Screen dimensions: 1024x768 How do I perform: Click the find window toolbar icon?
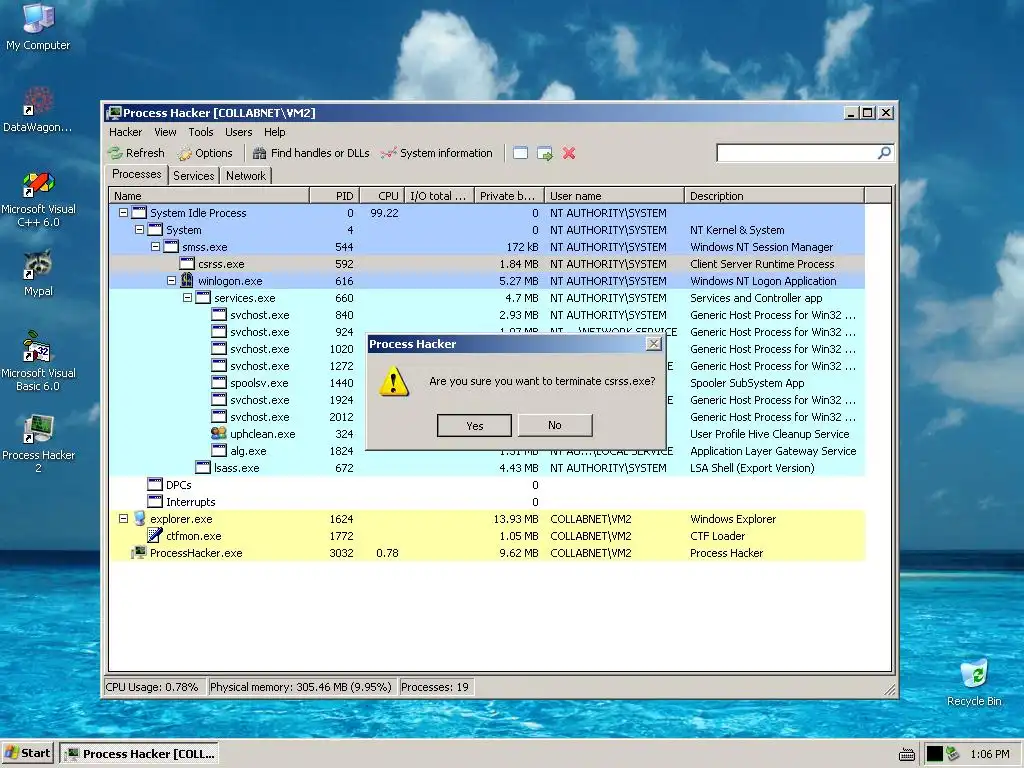pyautogui.click(x=520, y=153)
